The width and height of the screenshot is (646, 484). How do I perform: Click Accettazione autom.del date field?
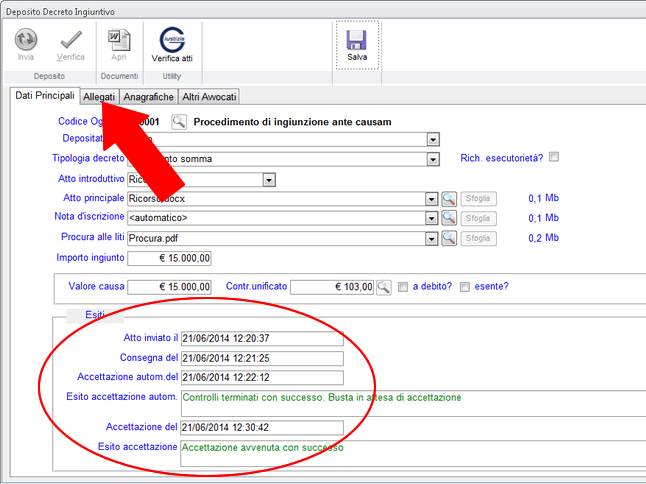point(262,378)
